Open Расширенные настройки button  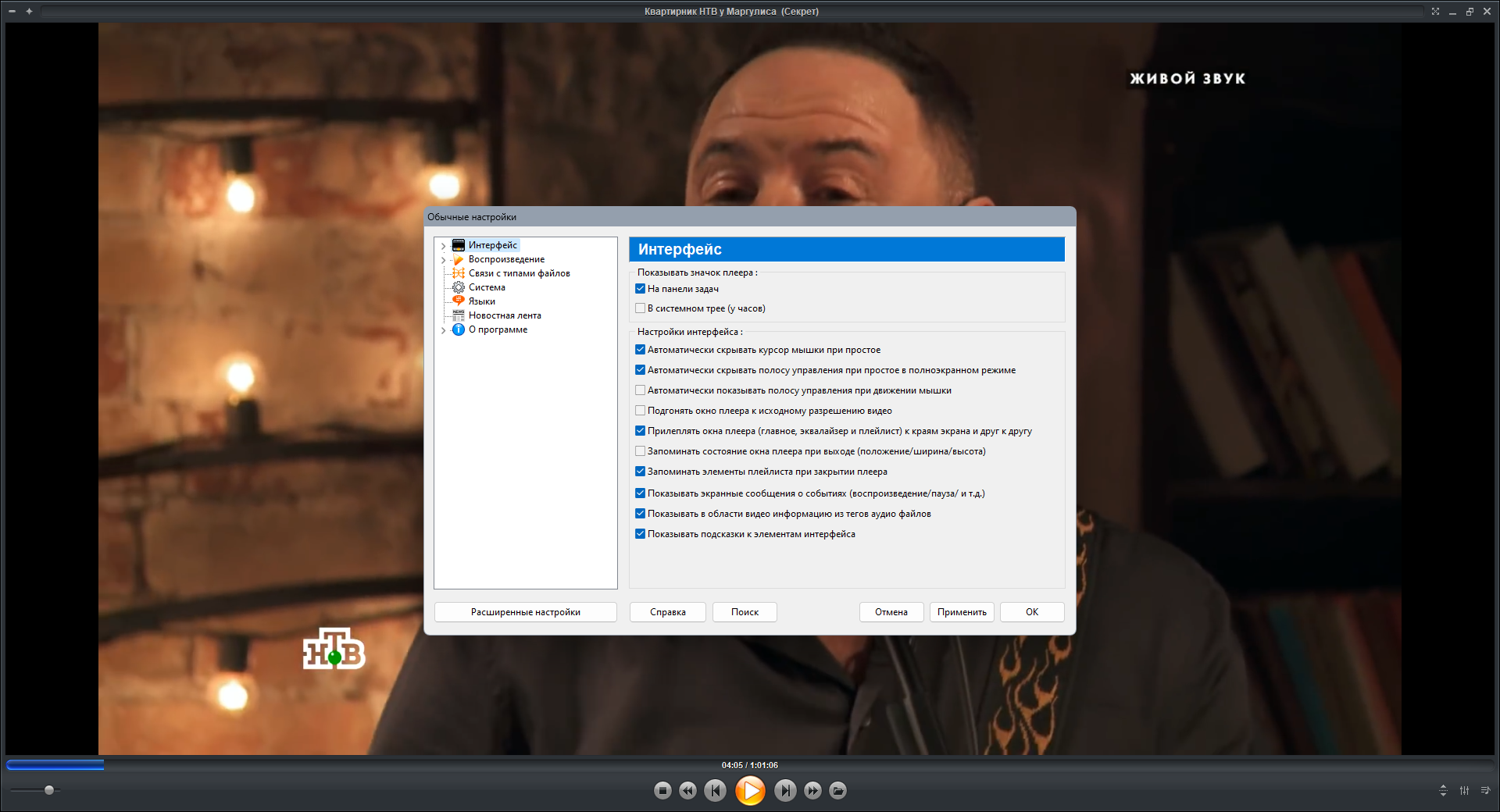526,612
